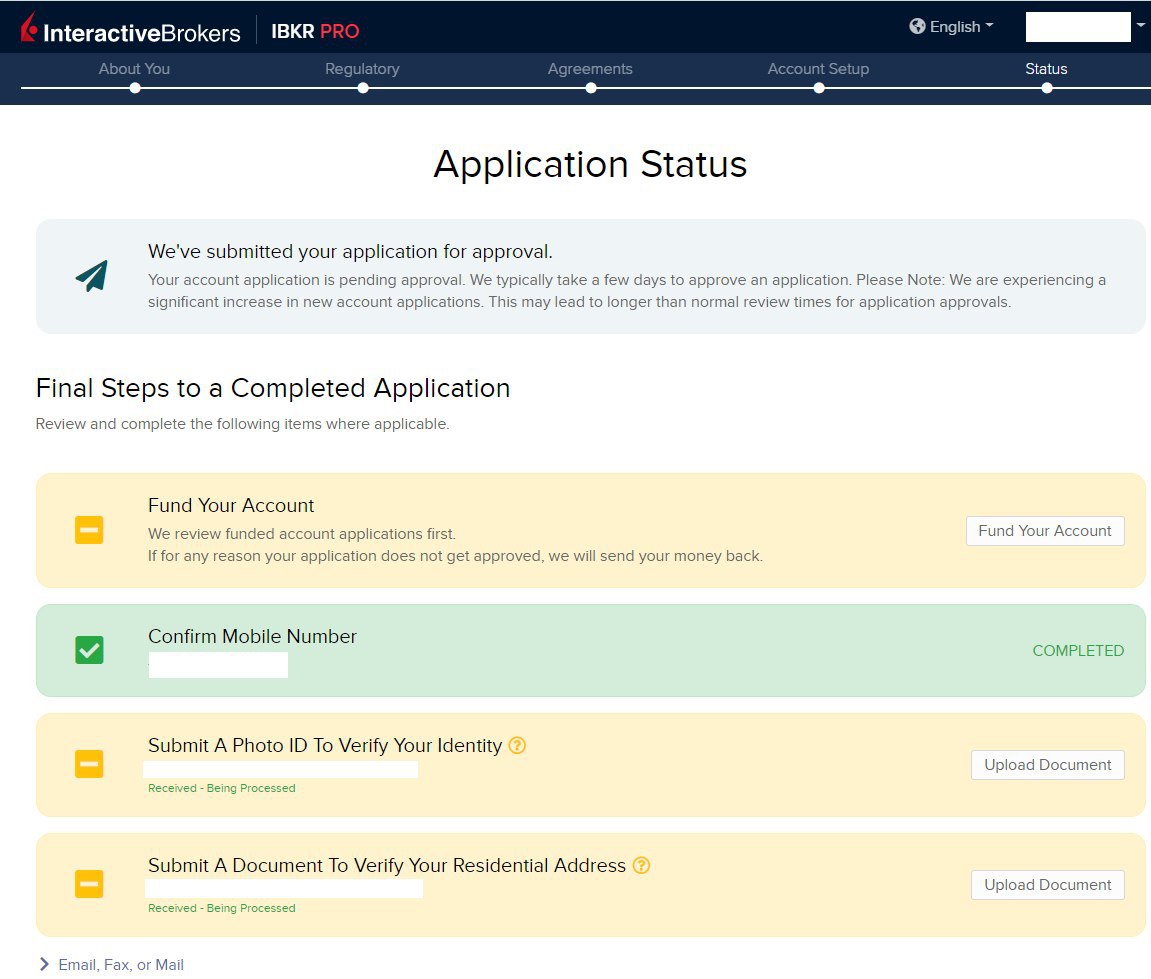
Task: Click help icon beside Residential Address
Action: tap(641, 865)
